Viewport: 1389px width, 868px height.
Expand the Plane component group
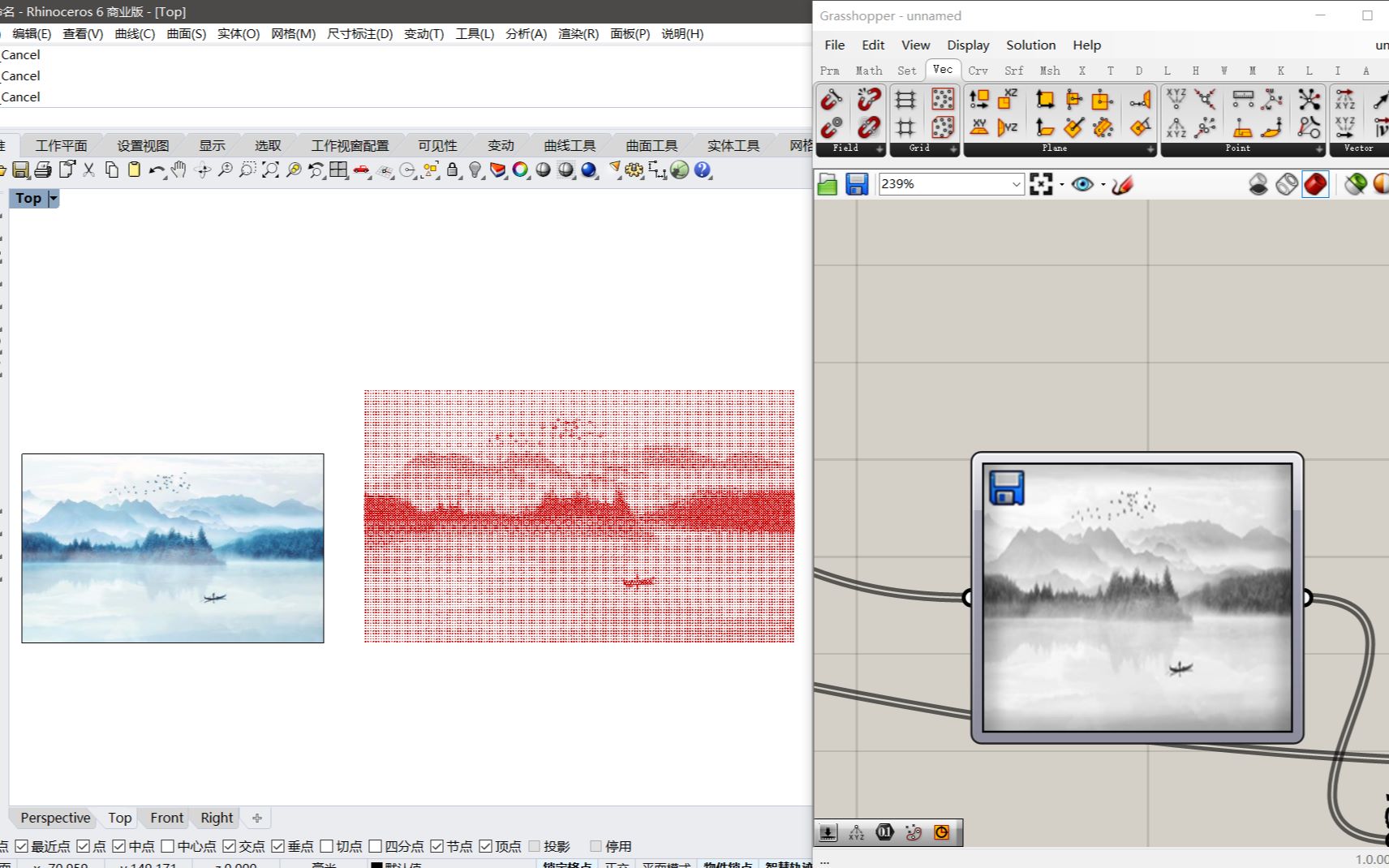(x=1150, y=148)
